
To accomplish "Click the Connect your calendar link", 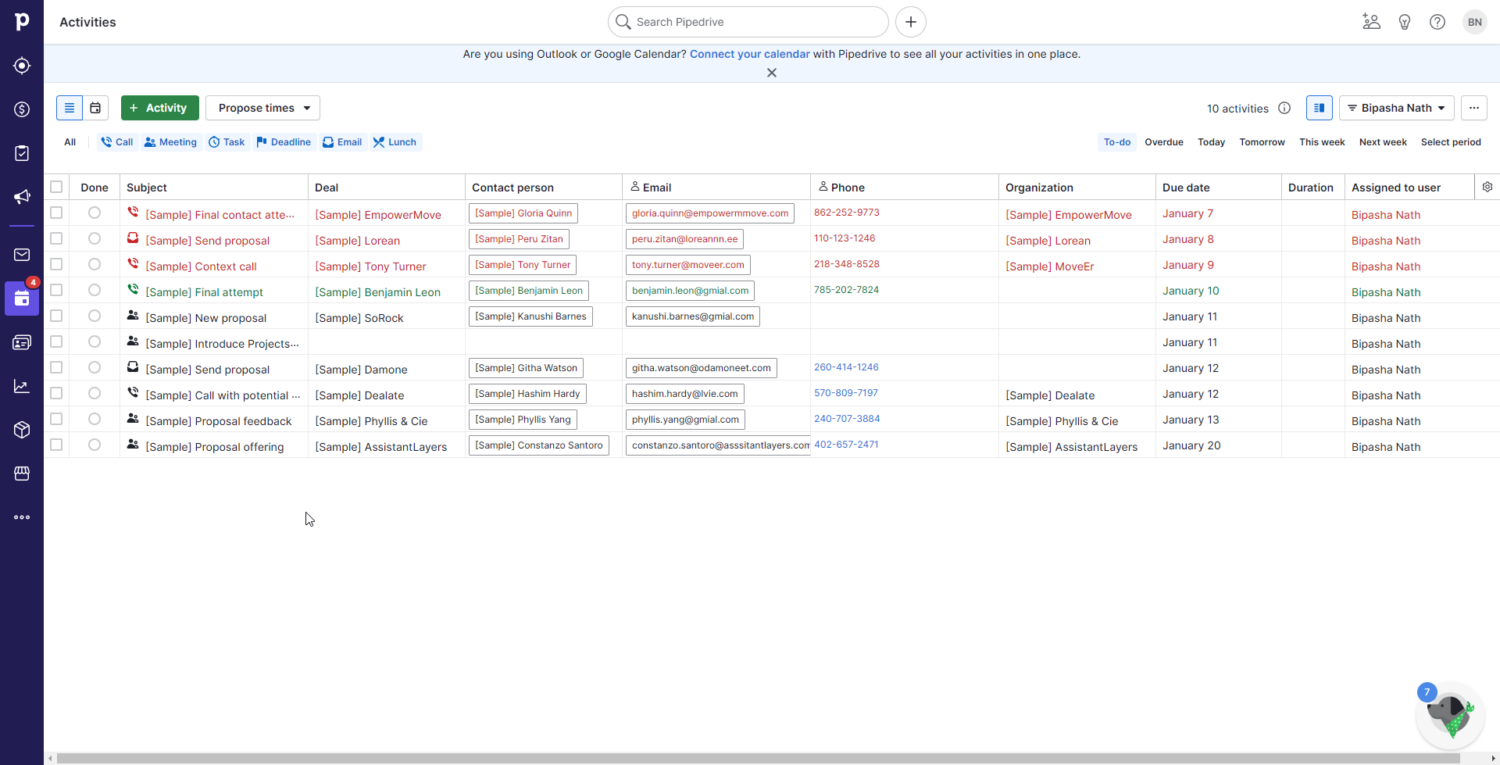I will [x=749, y=54].
